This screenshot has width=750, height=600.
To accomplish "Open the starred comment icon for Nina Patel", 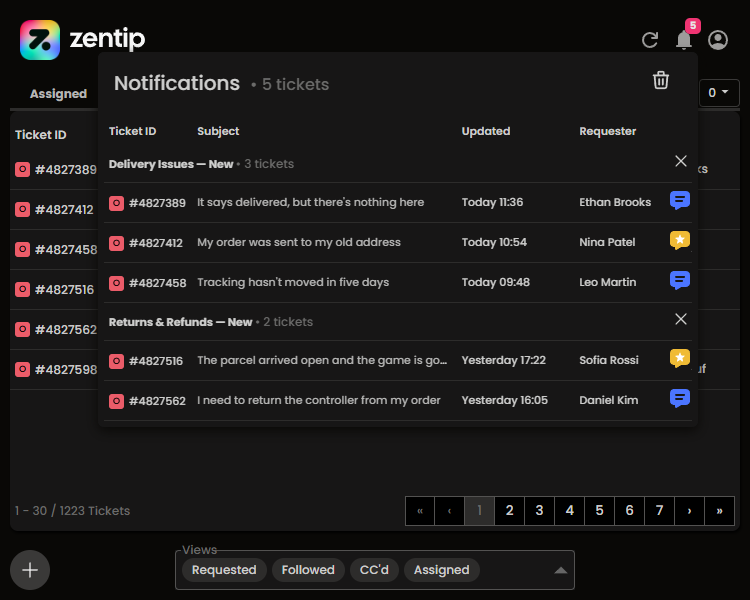I will click(680, 240).
